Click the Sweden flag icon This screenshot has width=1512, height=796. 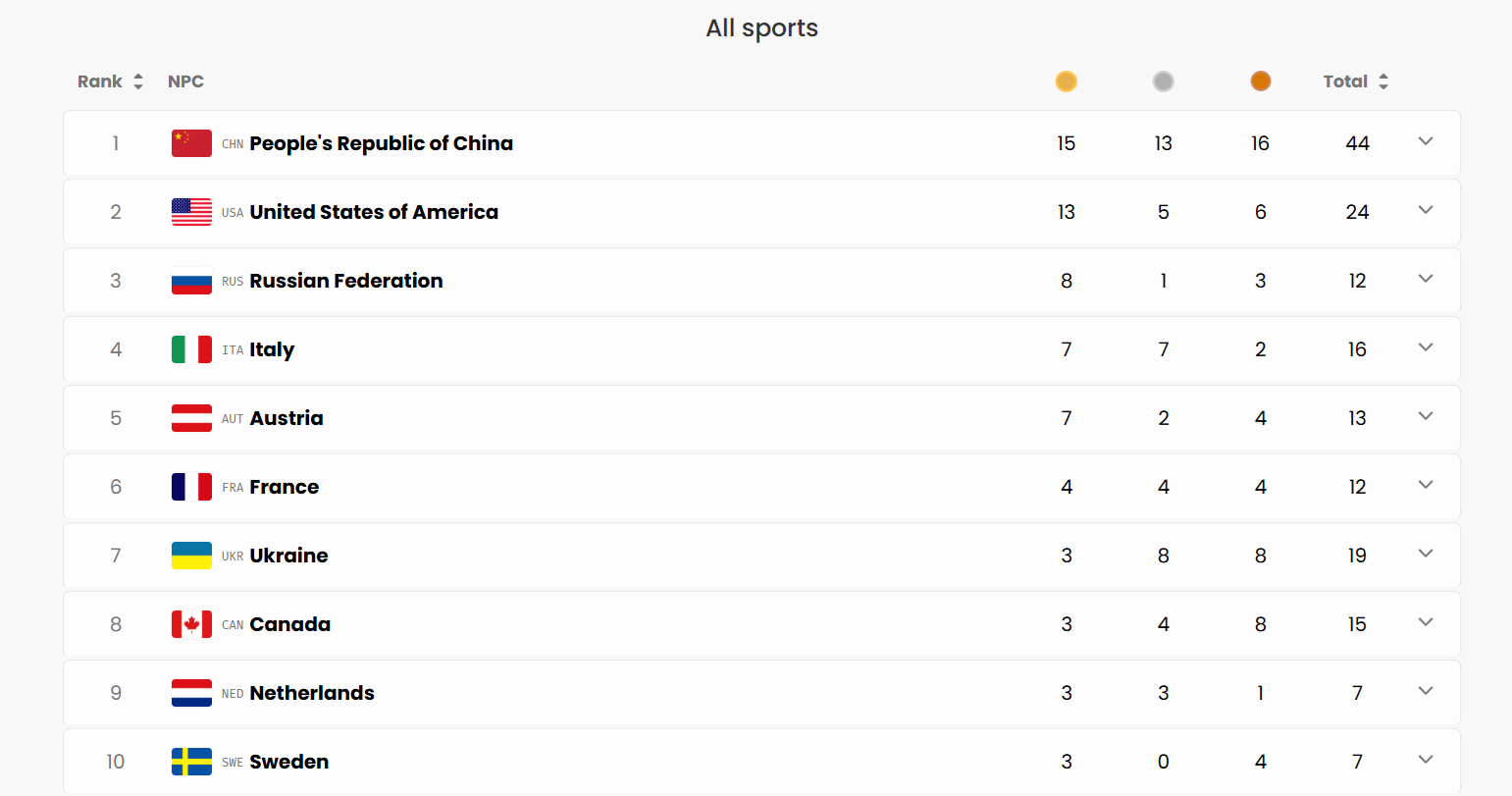coord(191,762)
